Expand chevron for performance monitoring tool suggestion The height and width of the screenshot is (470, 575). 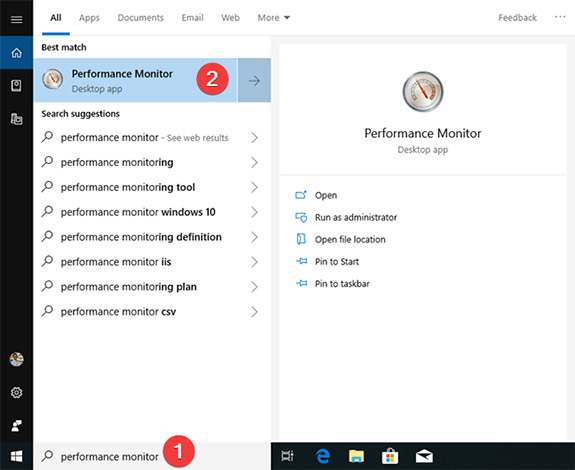[254, 187]
